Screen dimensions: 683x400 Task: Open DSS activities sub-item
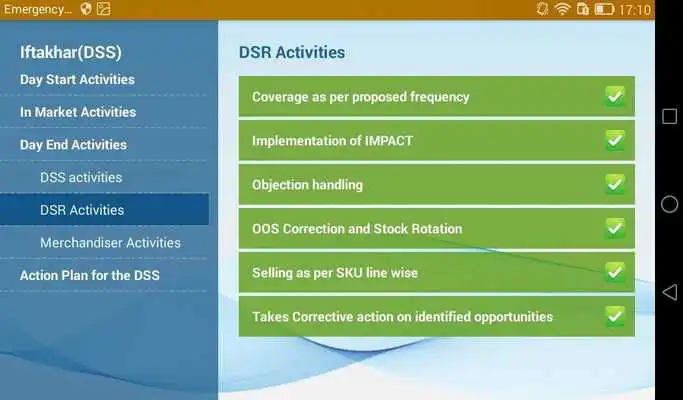(x=81, y=177)
